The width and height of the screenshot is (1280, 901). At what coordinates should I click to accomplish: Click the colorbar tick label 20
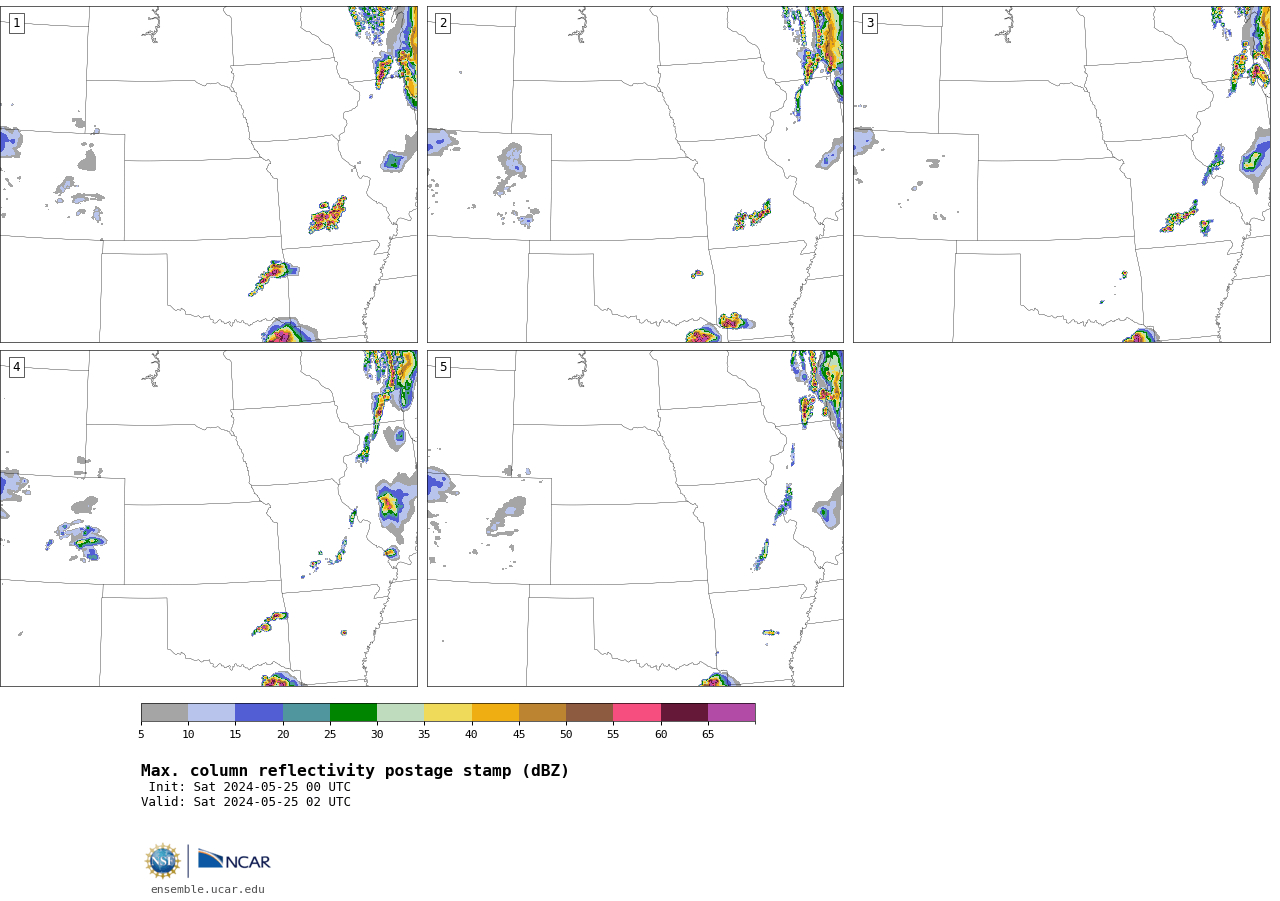tap(283, 734)
